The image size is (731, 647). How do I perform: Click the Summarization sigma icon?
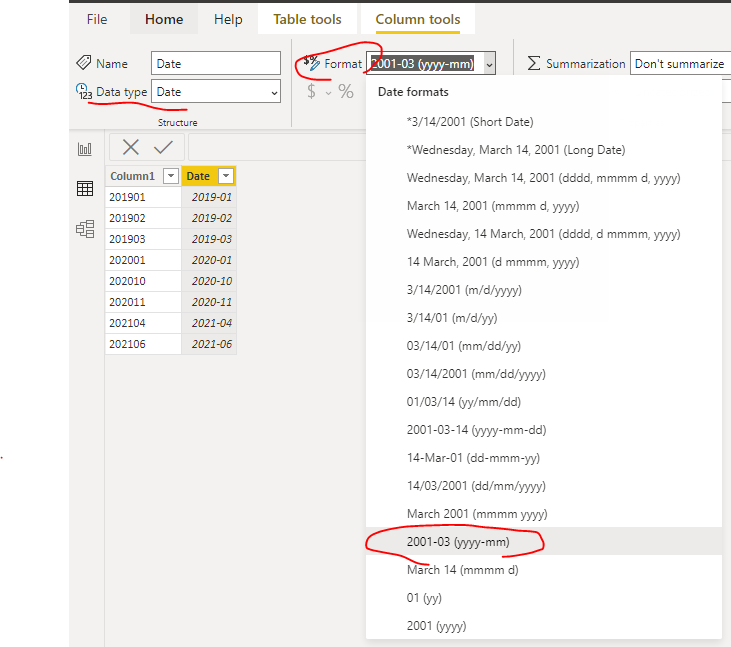click(x=534, y=63)
